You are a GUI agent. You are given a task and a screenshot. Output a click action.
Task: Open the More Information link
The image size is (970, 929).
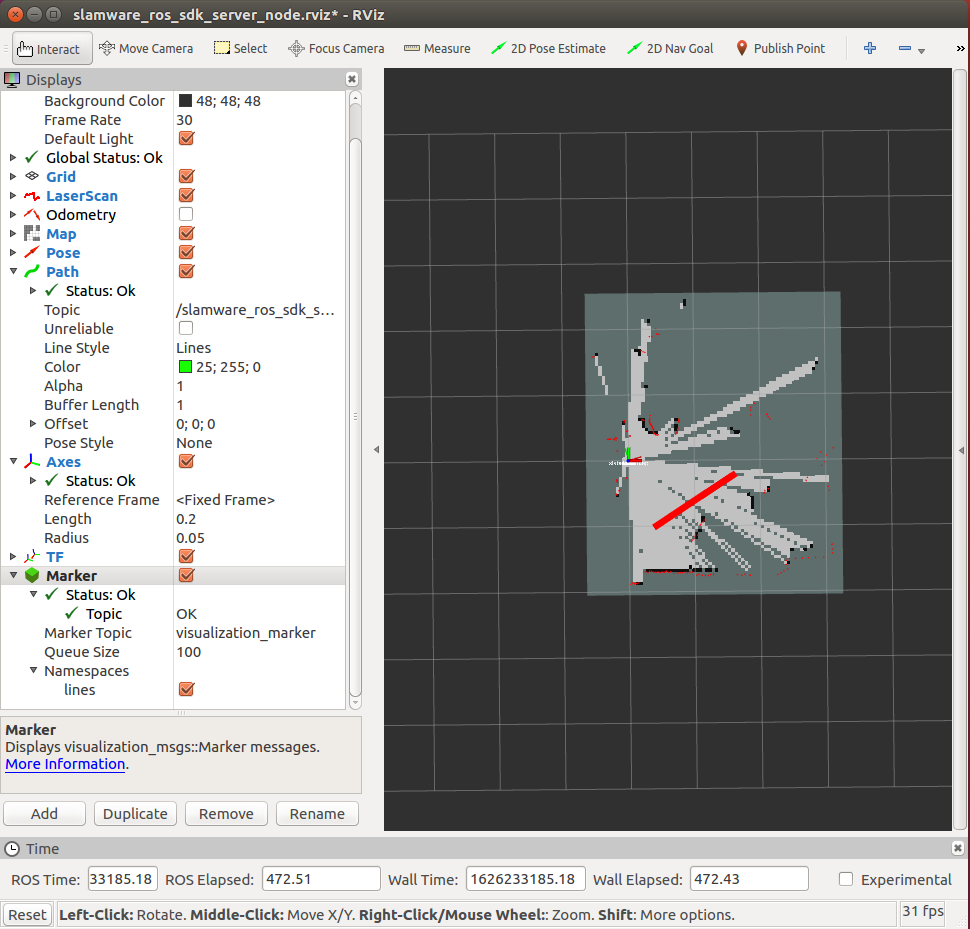[x=64, y=764]
